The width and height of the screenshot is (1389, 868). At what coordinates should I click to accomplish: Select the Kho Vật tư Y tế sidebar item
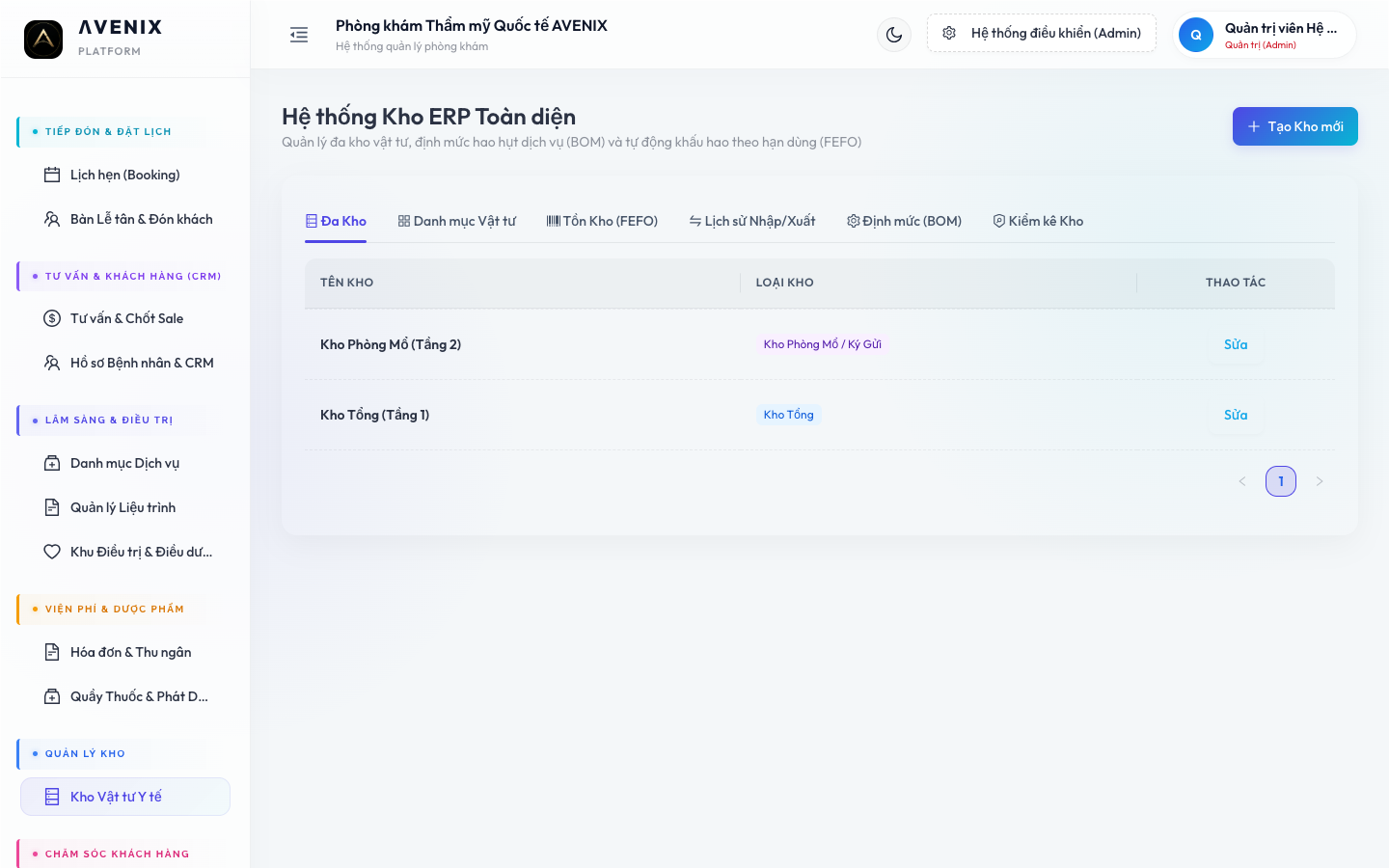tap(125, 797)
